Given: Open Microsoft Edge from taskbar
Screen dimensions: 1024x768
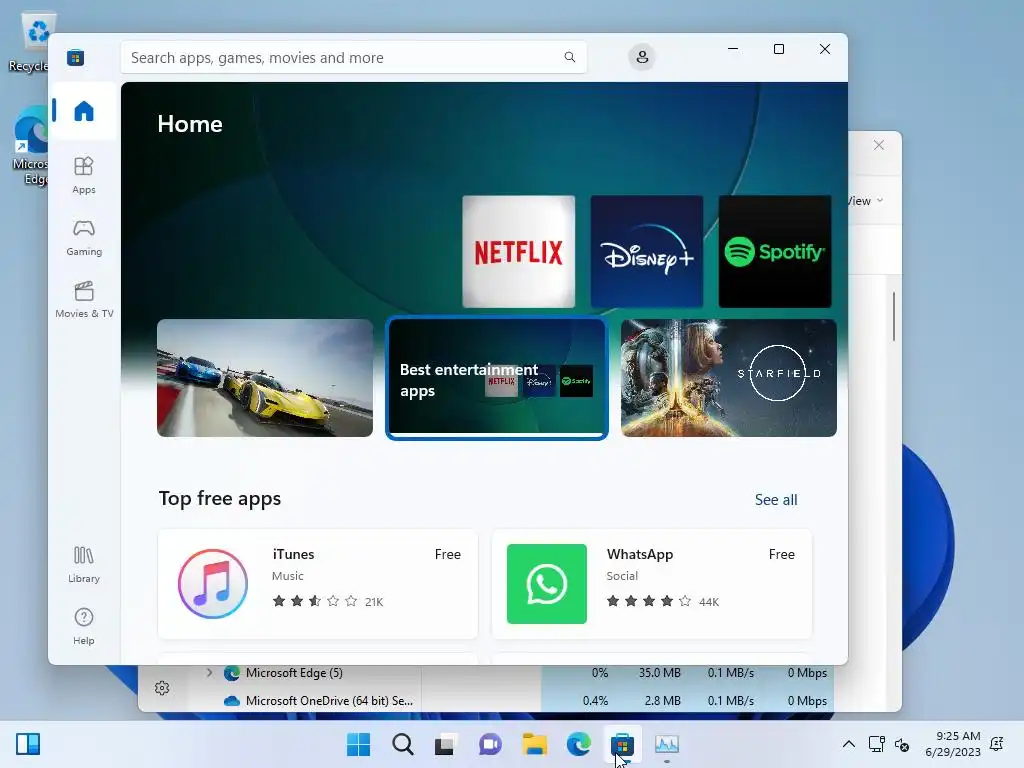Looking at the screenshot, I should 579,744.
